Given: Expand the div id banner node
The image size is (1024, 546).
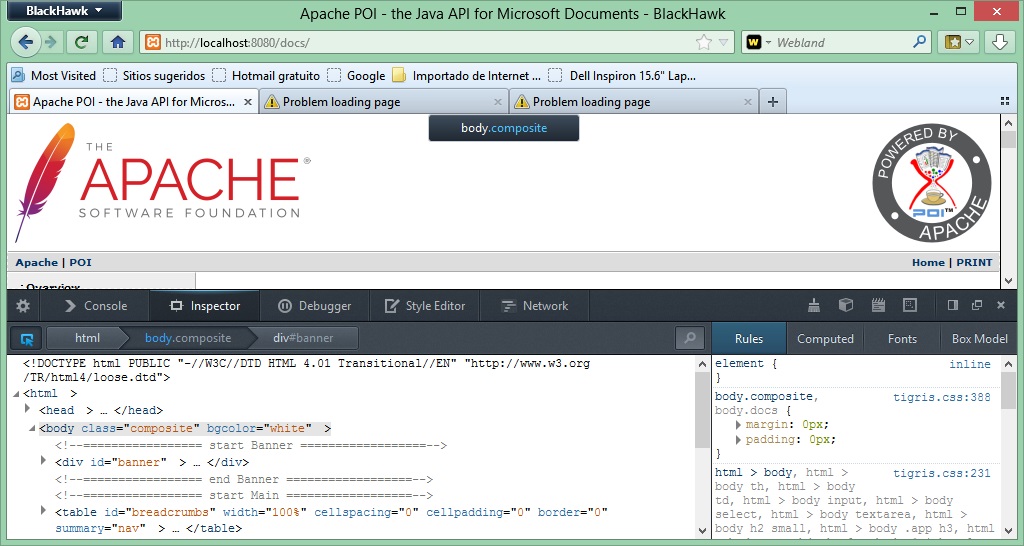Looking at the screenshot, I should coord(44,461).
